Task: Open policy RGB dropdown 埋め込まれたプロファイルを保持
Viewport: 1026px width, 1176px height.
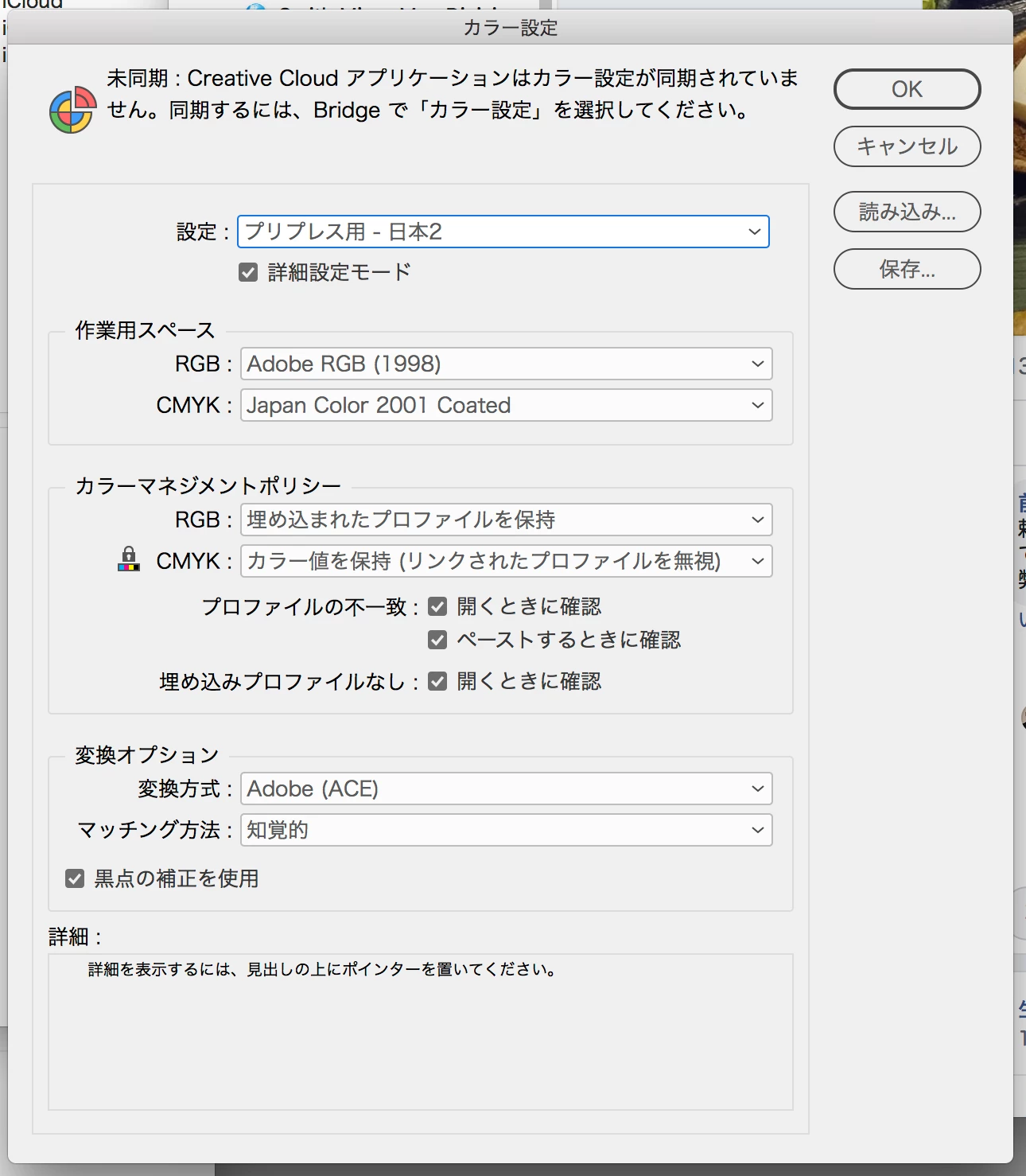Action: click(506, 520)
